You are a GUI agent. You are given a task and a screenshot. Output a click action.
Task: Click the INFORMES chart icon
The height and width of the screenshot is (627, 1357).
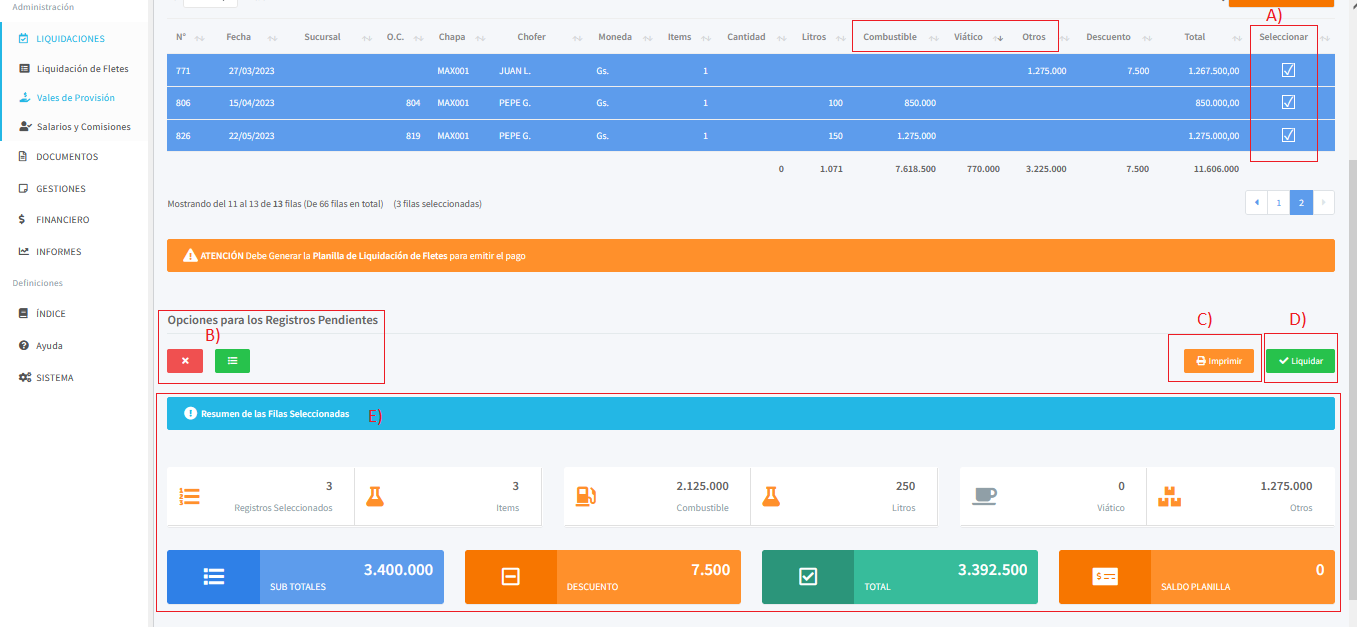click(23, 252)
